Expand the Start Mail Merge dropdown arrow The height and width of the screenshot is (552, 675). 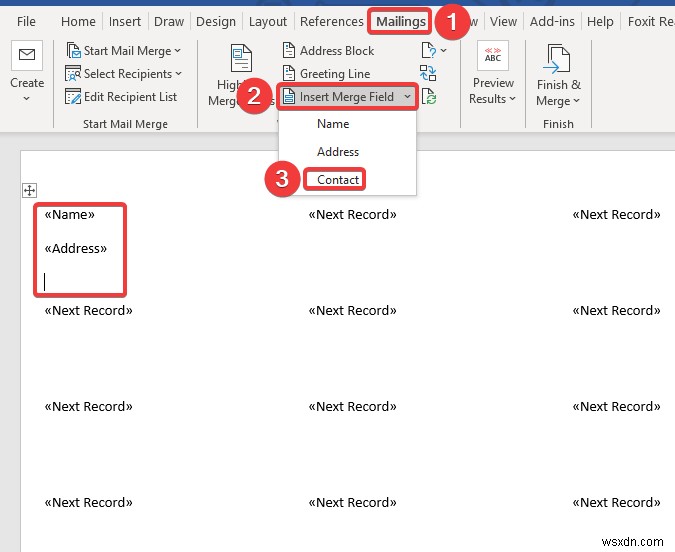(x=178, y=51)
